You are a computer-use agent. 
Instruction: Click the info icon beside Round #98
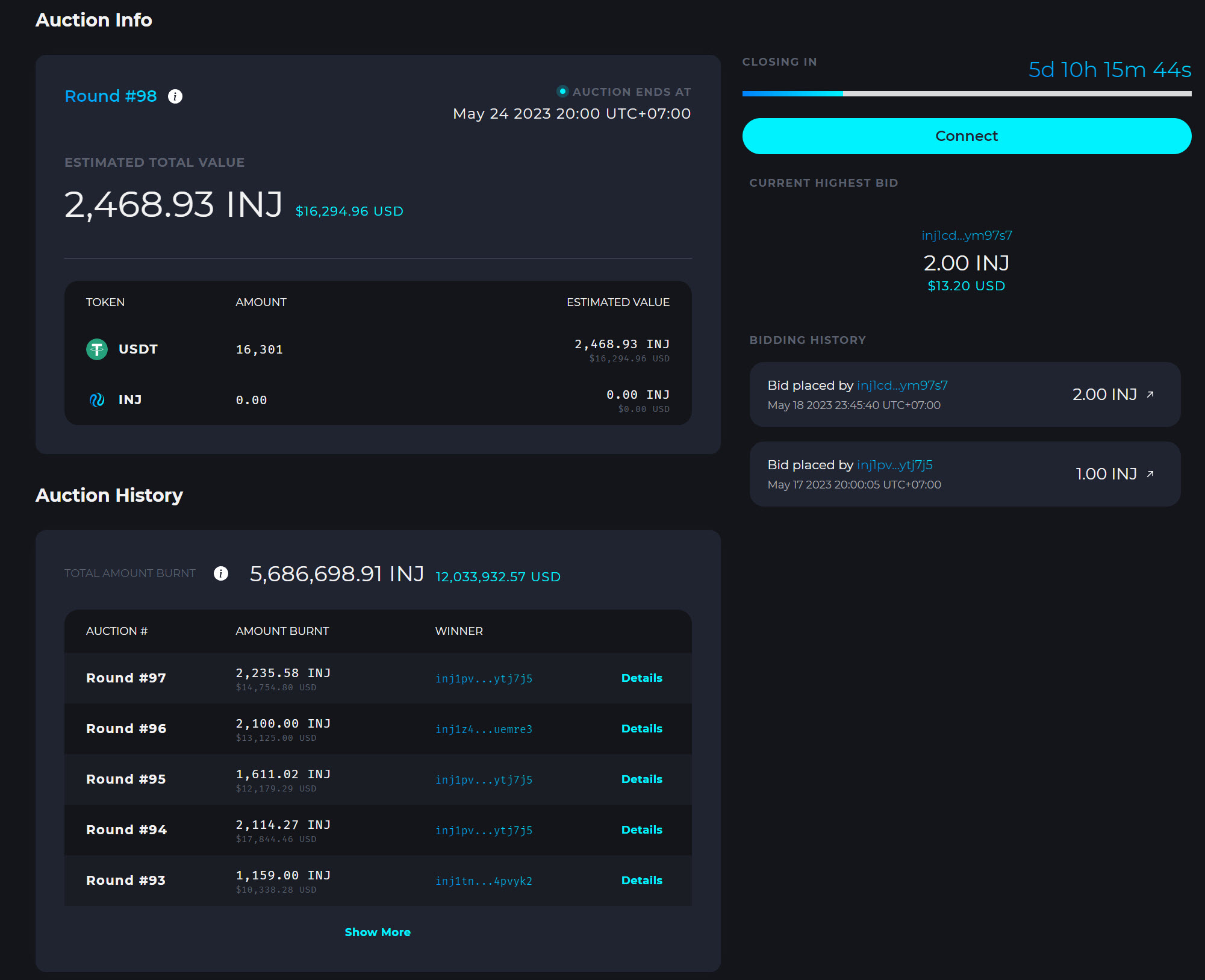click(x=175, y=96)
